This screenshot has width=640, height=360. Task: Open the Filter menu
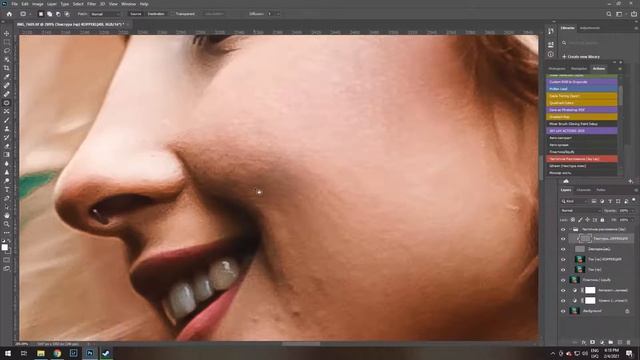pos(91,4)
